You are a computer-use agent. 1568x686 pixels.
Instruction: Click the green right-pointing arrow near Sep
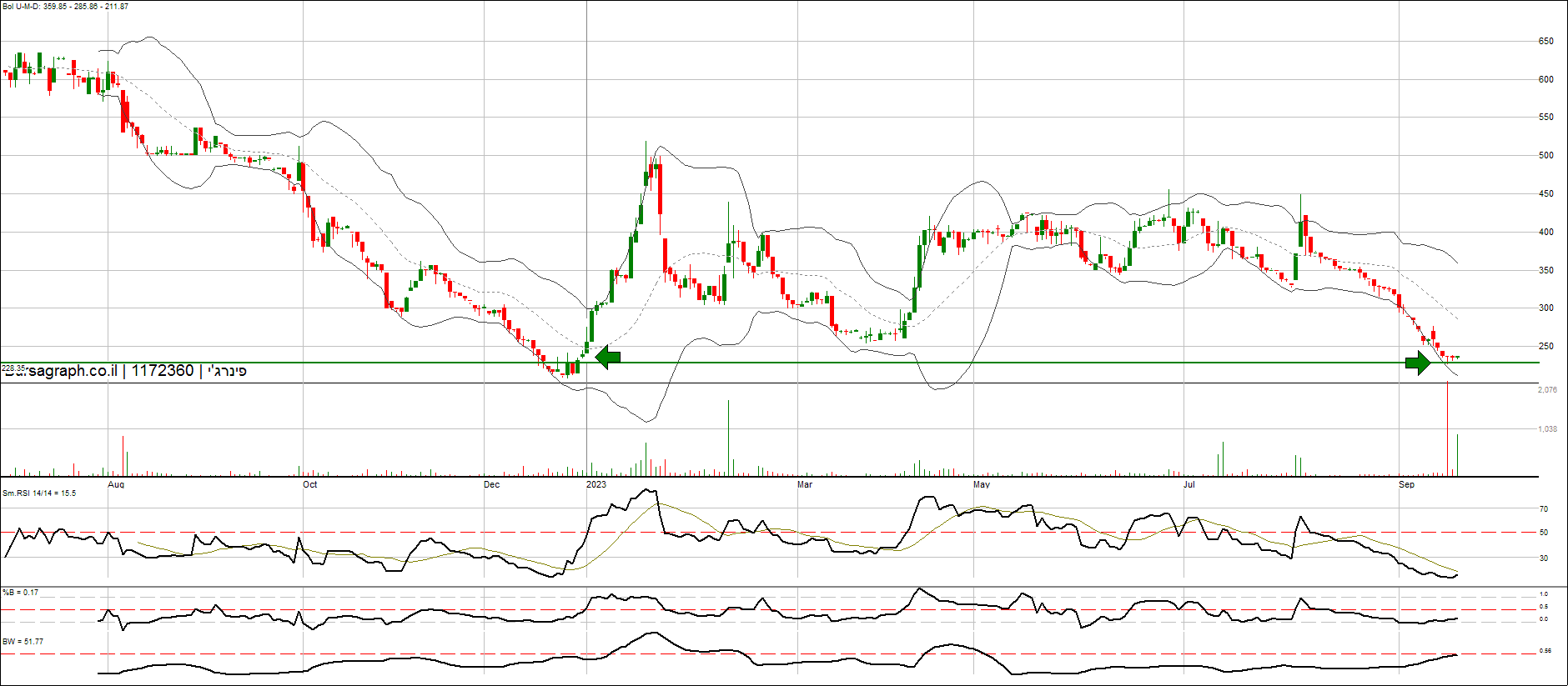tap(1418, 363)
